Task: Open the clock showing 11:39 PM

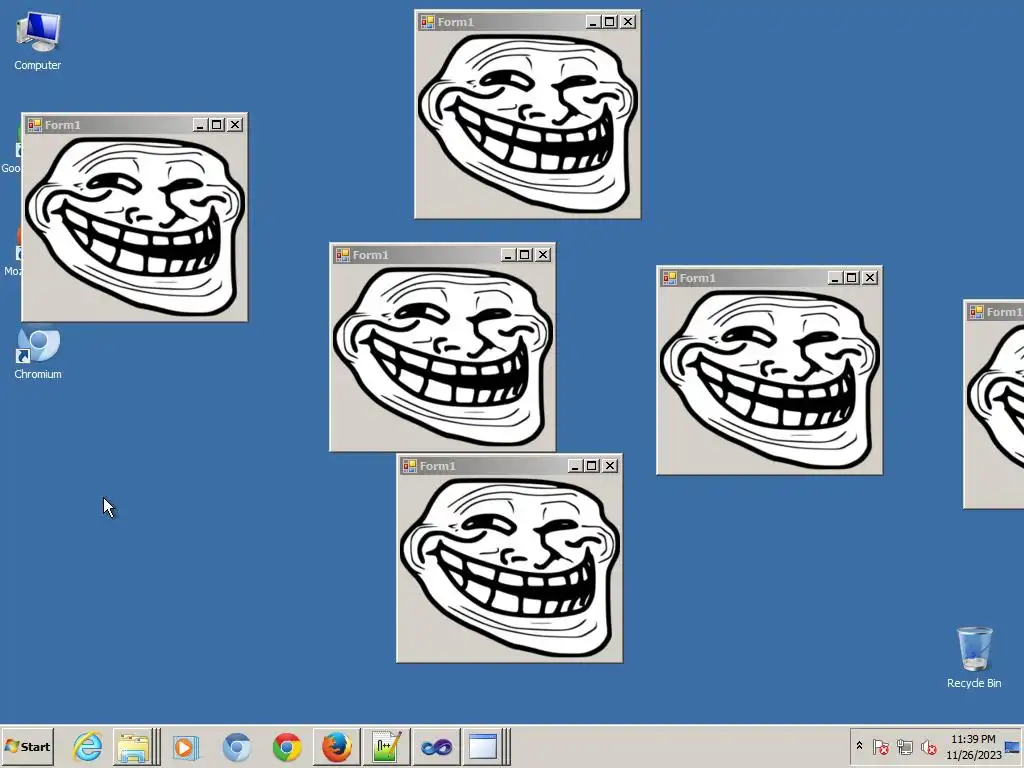Action: pyautogui.click(x=973, y=746)
